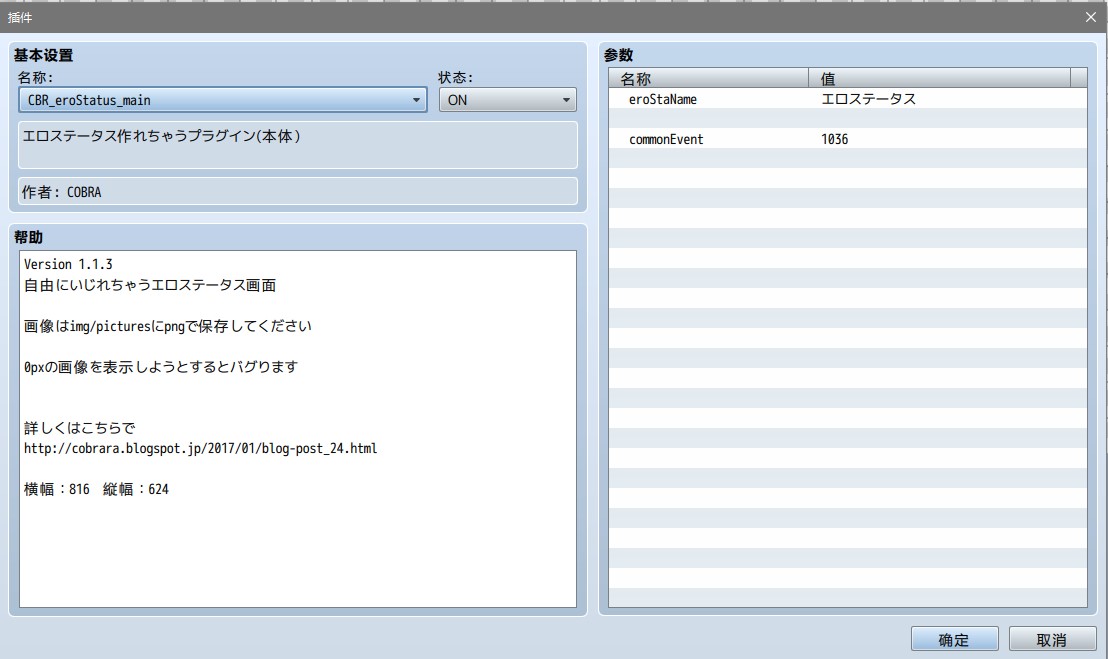Select the commonEvent parameter row
1108x659 pixels.
[847, 139]
